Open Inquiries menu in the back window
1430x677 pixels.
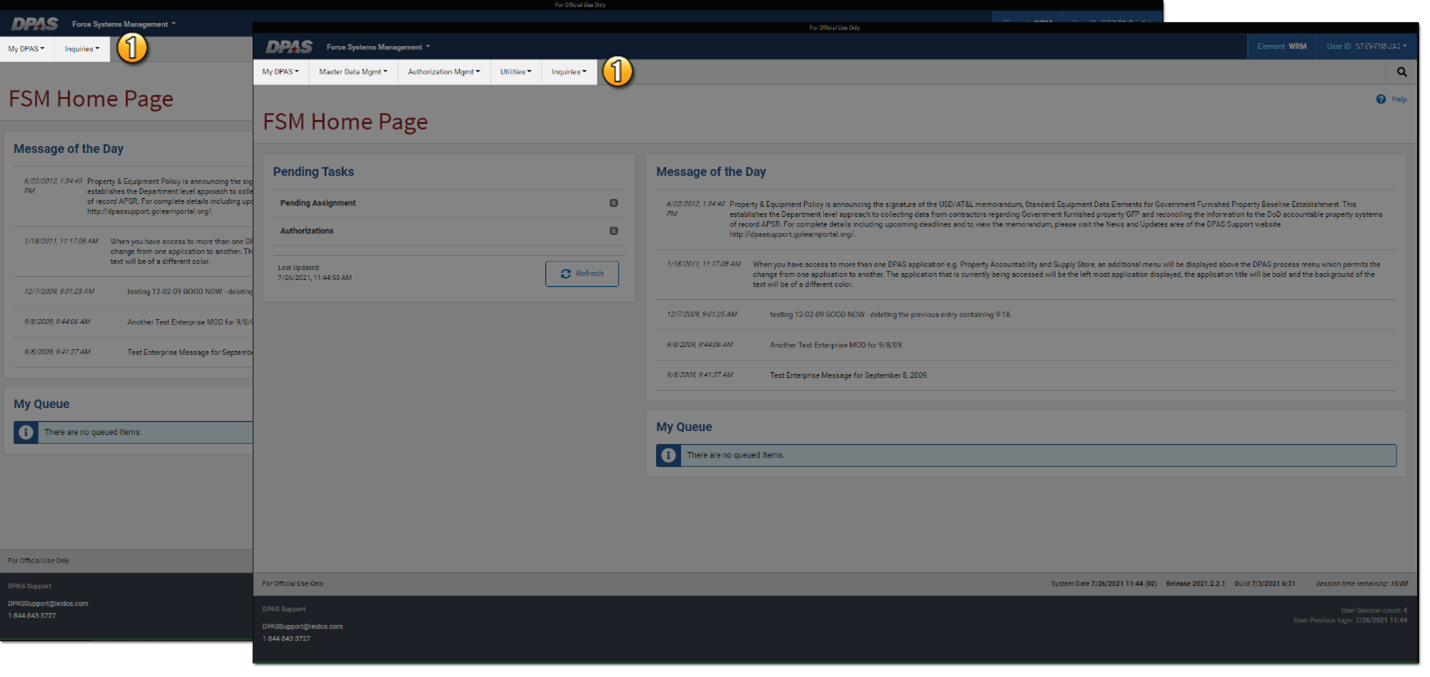tap(82, 49)
